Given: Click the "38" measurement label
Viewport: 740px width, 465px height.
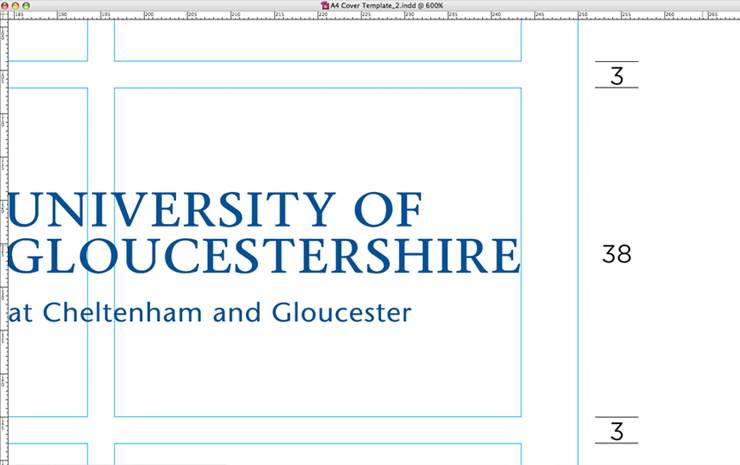Looking at the screenshot, I should click(616, 254).
